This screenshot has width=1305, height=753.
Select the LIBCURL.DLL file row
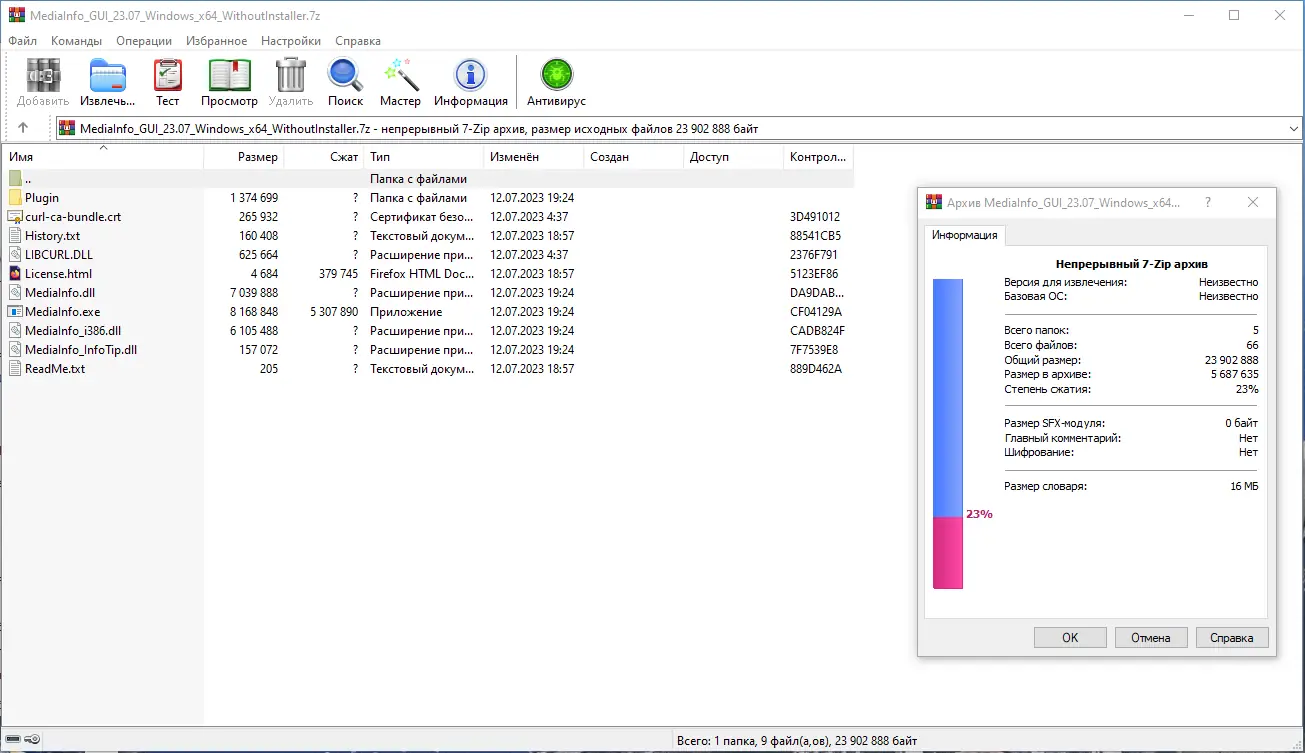pyautogui.click(x=428, y=255)
